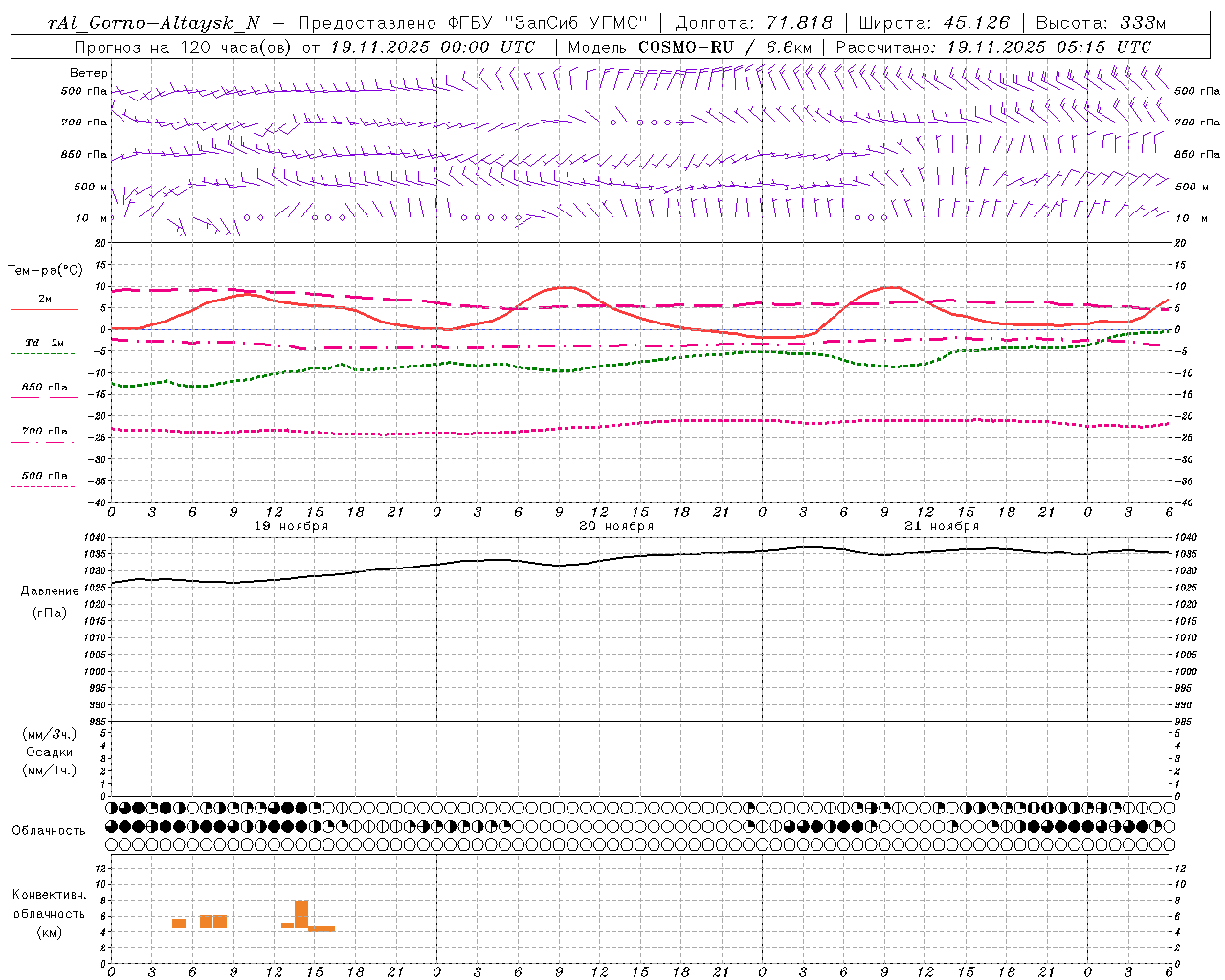1225x980 pixels.
Task: Select the date label 19 ноября
Action: [x=291, y=526]
